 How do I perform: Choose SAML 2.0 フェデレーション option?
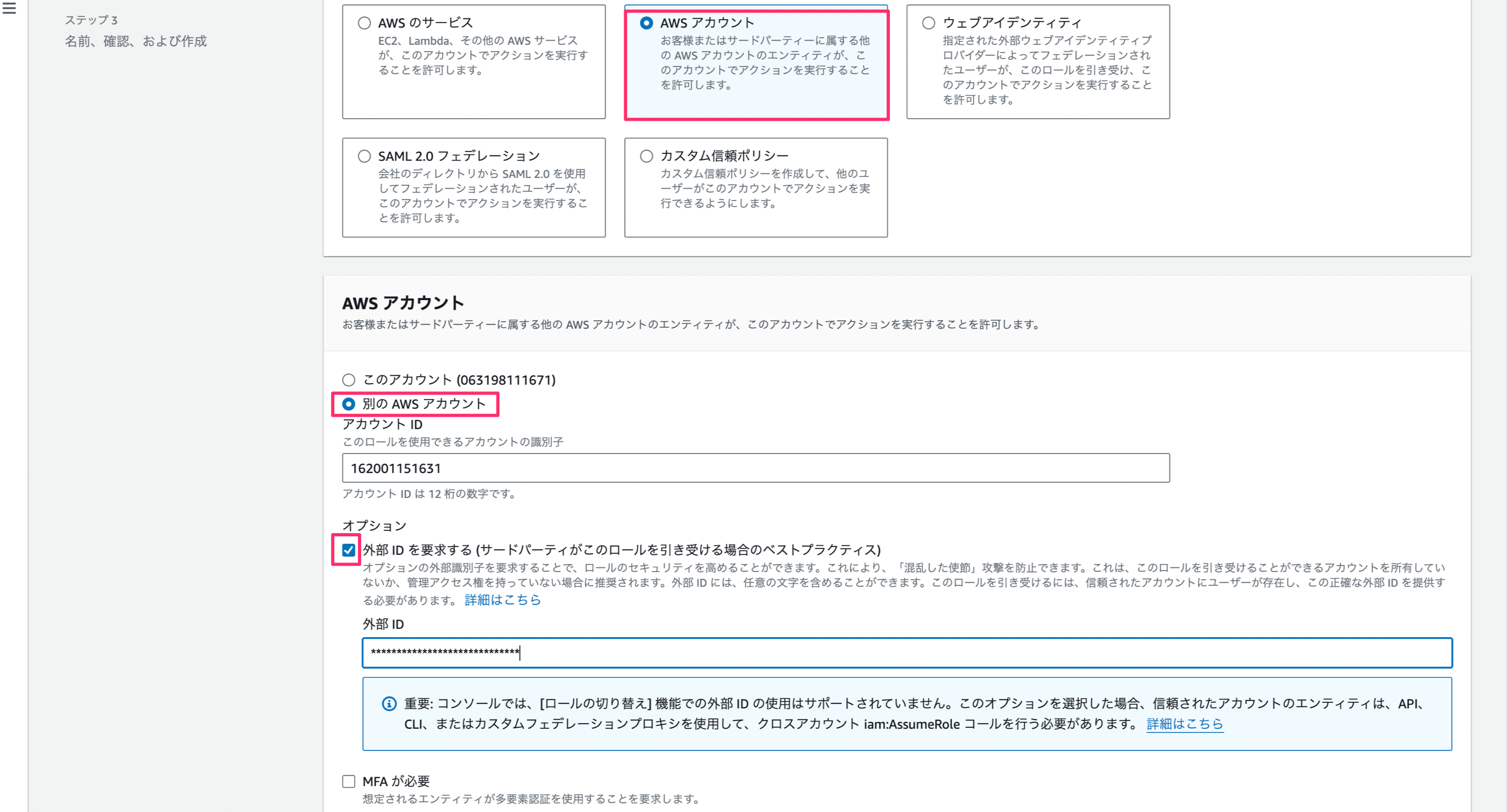(365, 156)
